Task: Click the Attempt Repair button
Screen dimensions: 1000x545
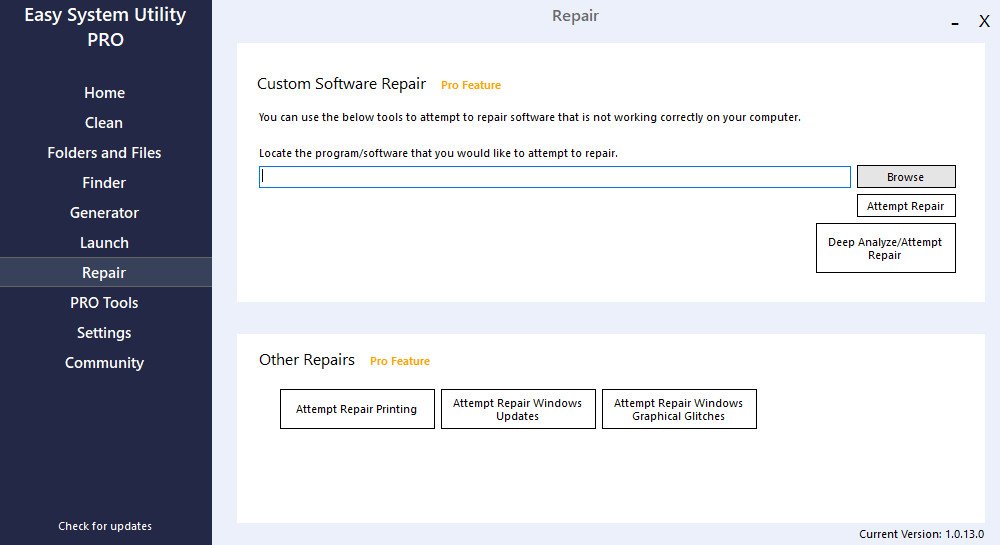Action: pos(906,206)
